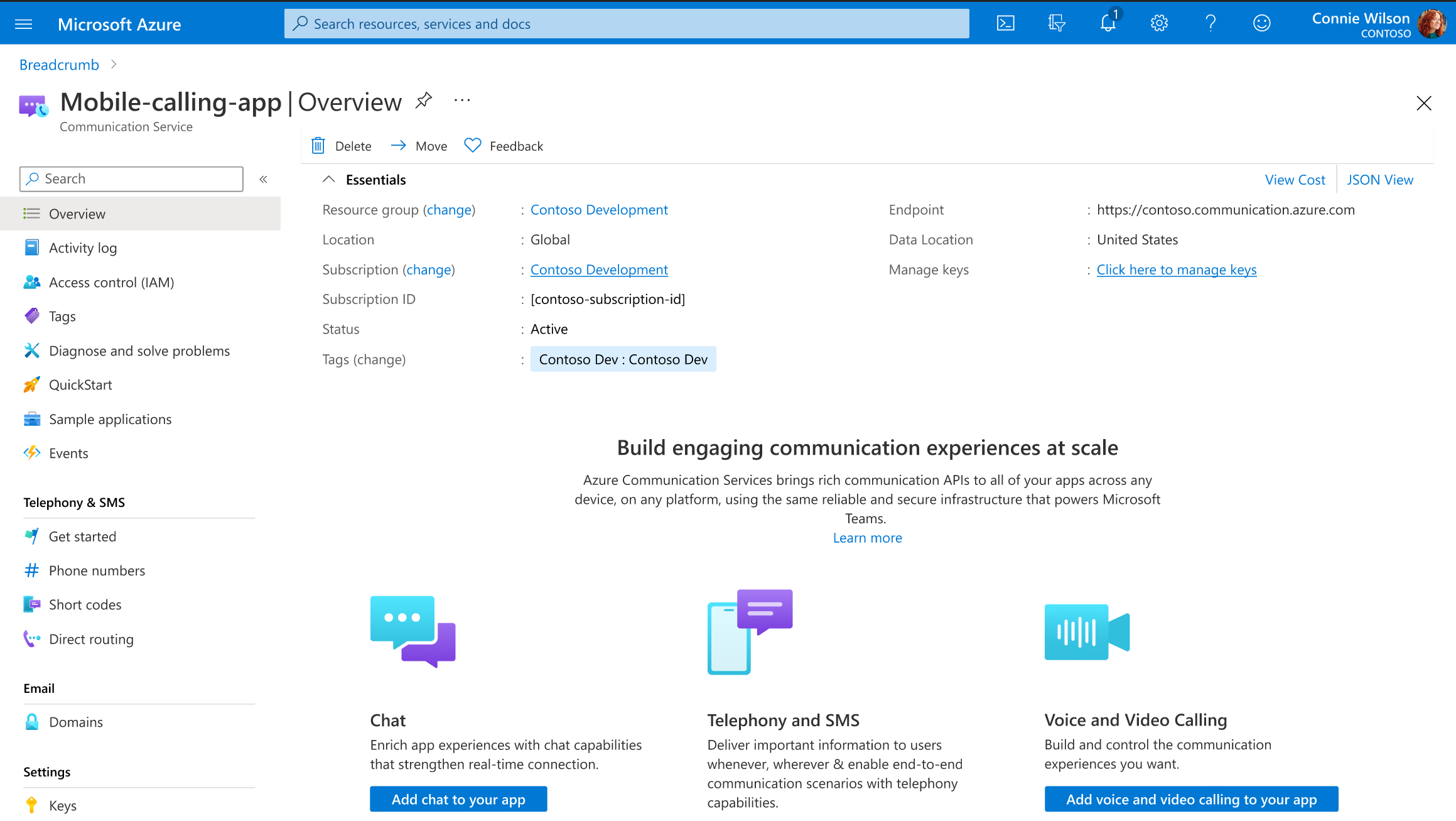Click the directory filter icon
Viewport: 1456px width, 821px height.
click(x=1057, y=24)
